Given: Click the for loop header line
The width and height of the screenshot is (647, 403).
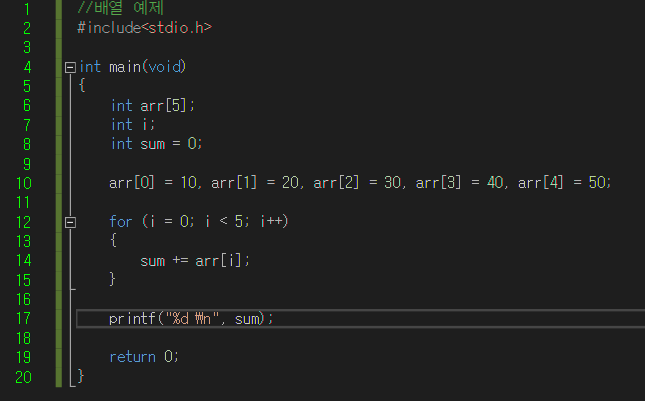Looking at the screenshot, I should click(x=198, y=222).
